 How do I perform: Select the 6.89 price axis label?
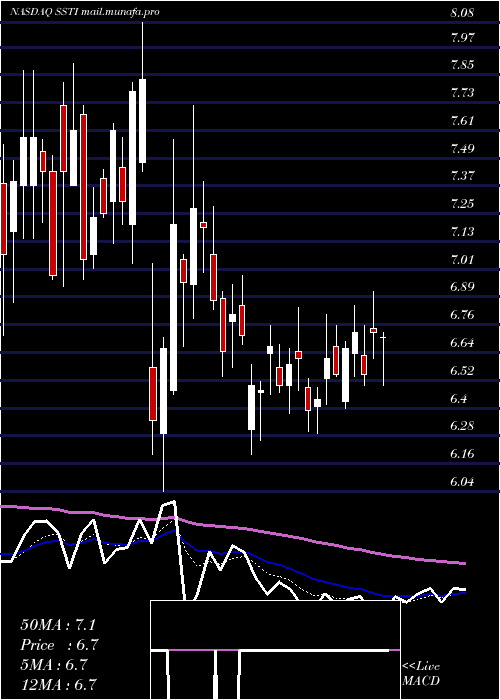pyautogui.click(x=462, y=287)
